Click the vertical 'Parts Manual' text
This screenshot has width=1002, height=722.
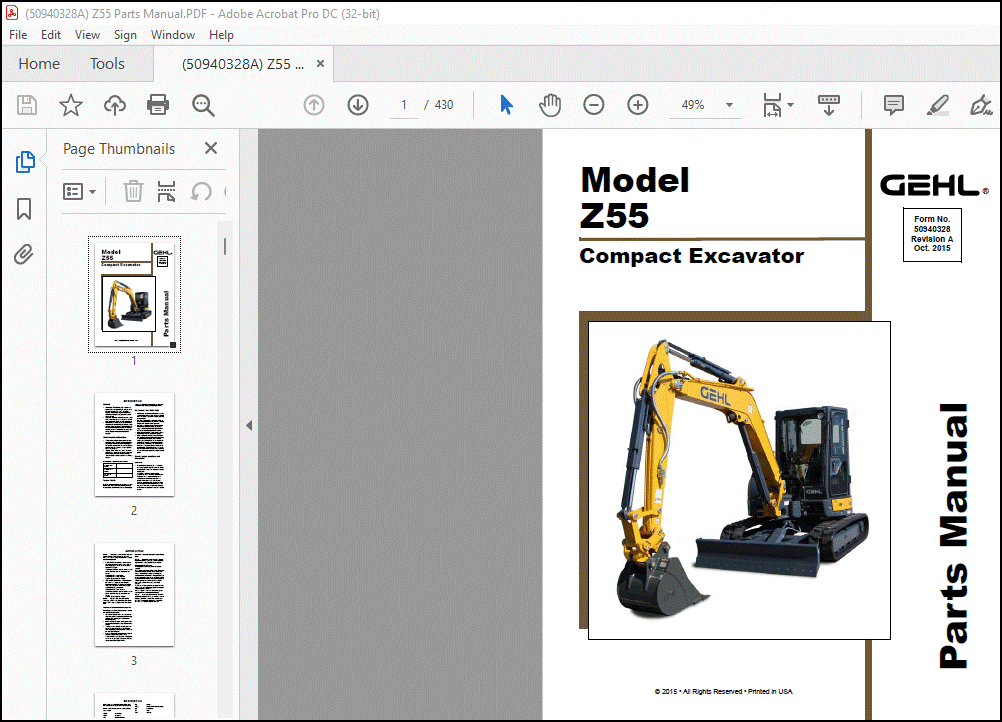point(954,535)
